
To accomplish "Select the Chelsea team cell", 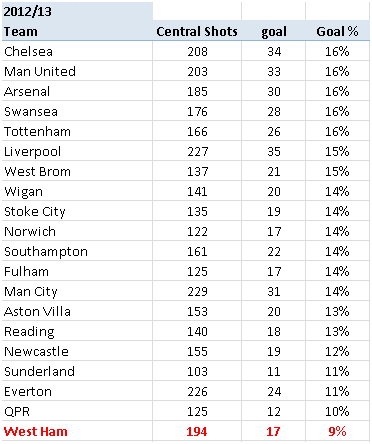I will (x=77, y=51).
